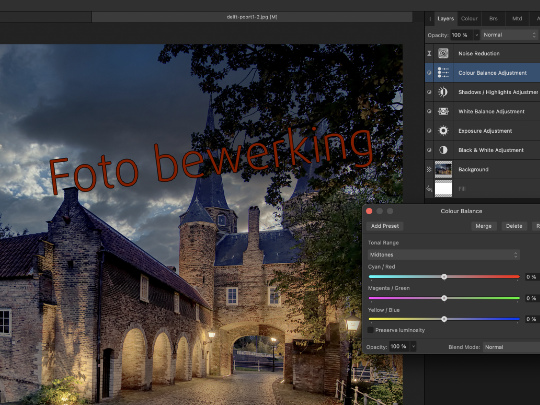The width and height of the screenshot is (540, 405).
Task: Click the Magenta / Green slider handle
Action: click(444, 298)
